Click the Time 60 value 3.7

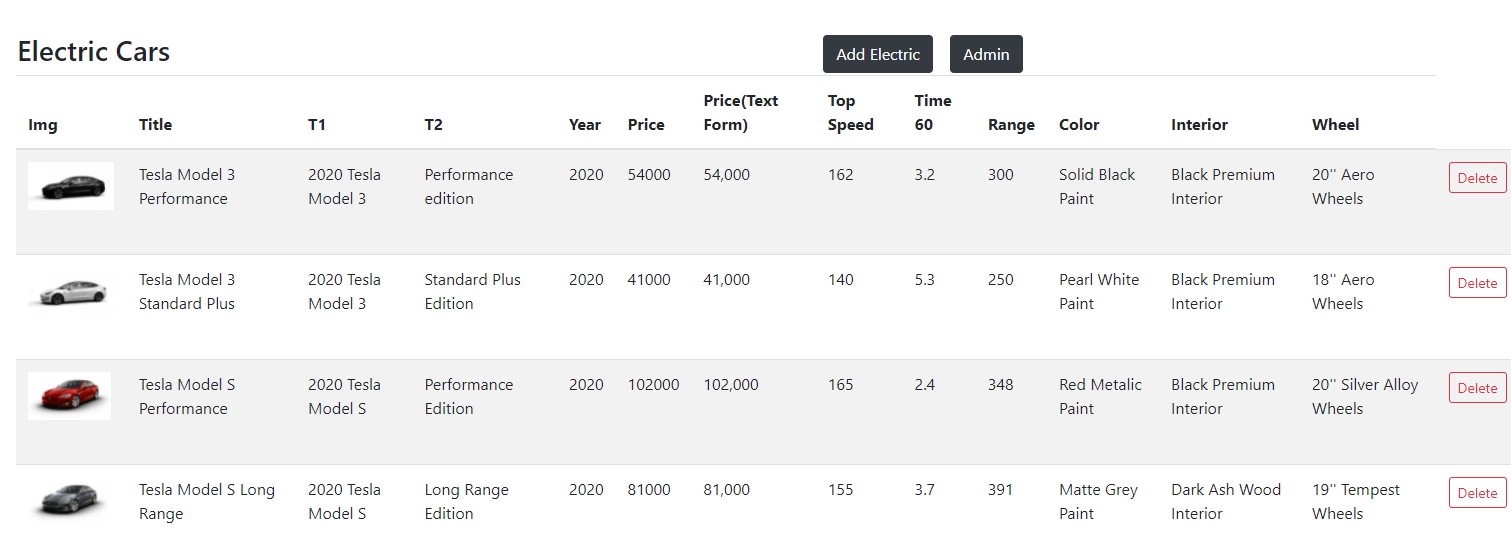pyautogui.click(x=925, y=489)
